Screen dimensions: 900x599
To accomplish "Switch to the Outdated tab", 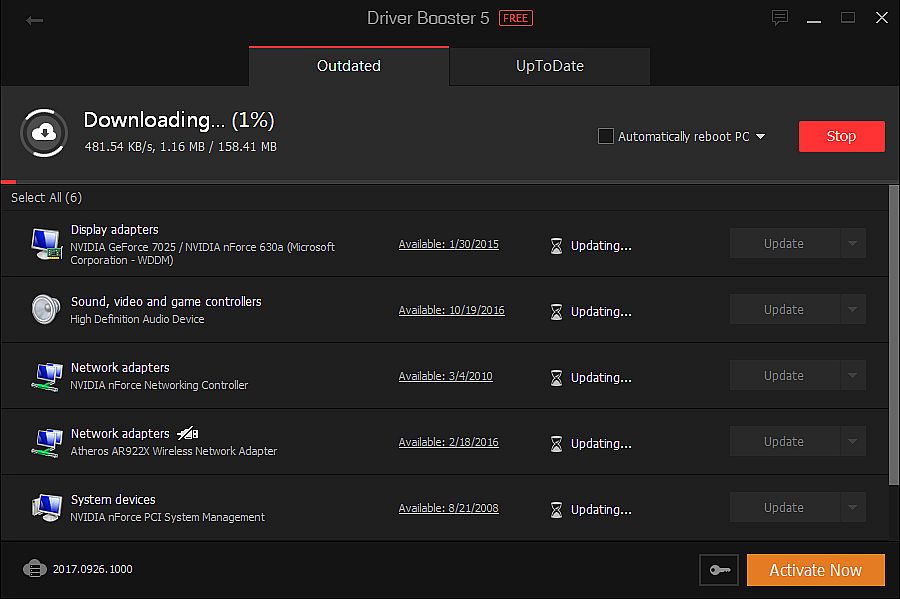I will 349,66.
